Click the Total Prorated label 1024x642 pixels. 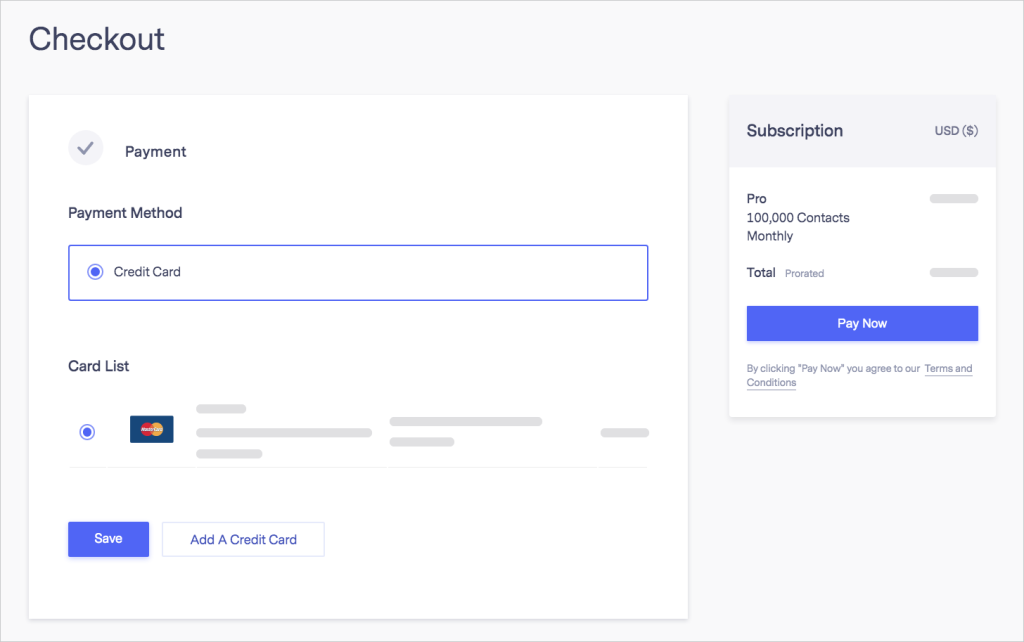point(785,272)
